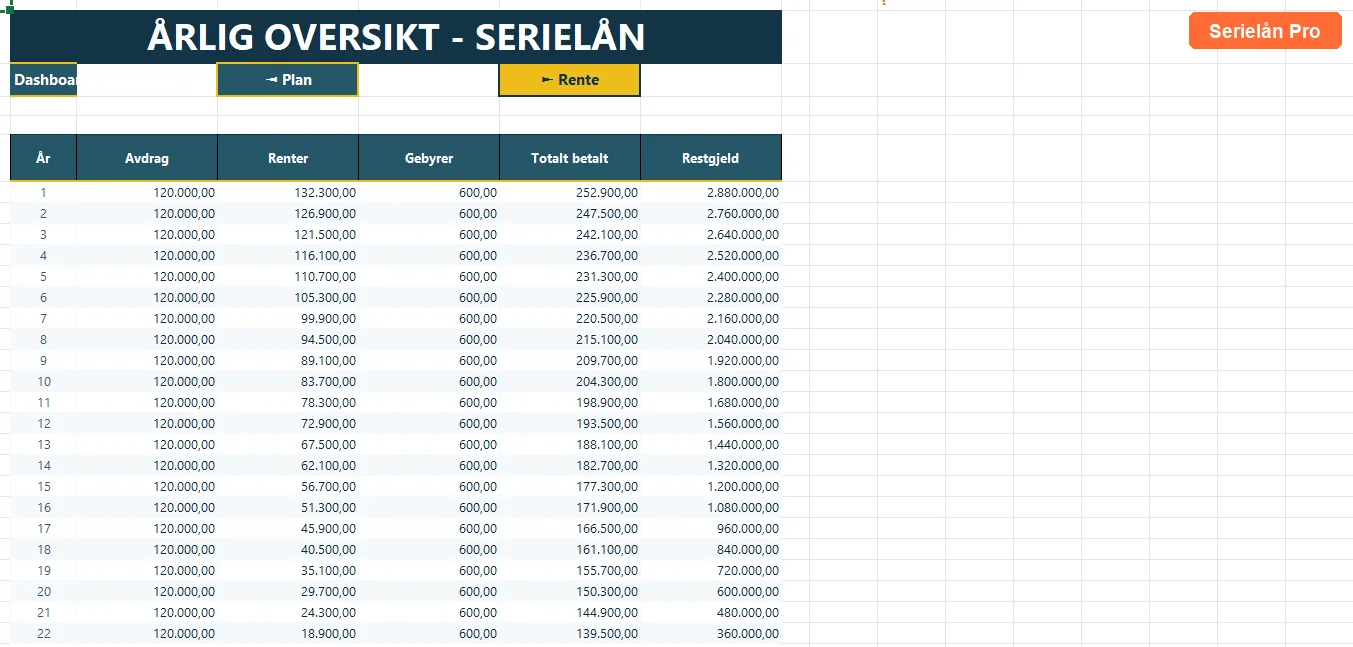Select the Avdrag column header
This screenshot has width=1353, height=647.
pos(147,158)
